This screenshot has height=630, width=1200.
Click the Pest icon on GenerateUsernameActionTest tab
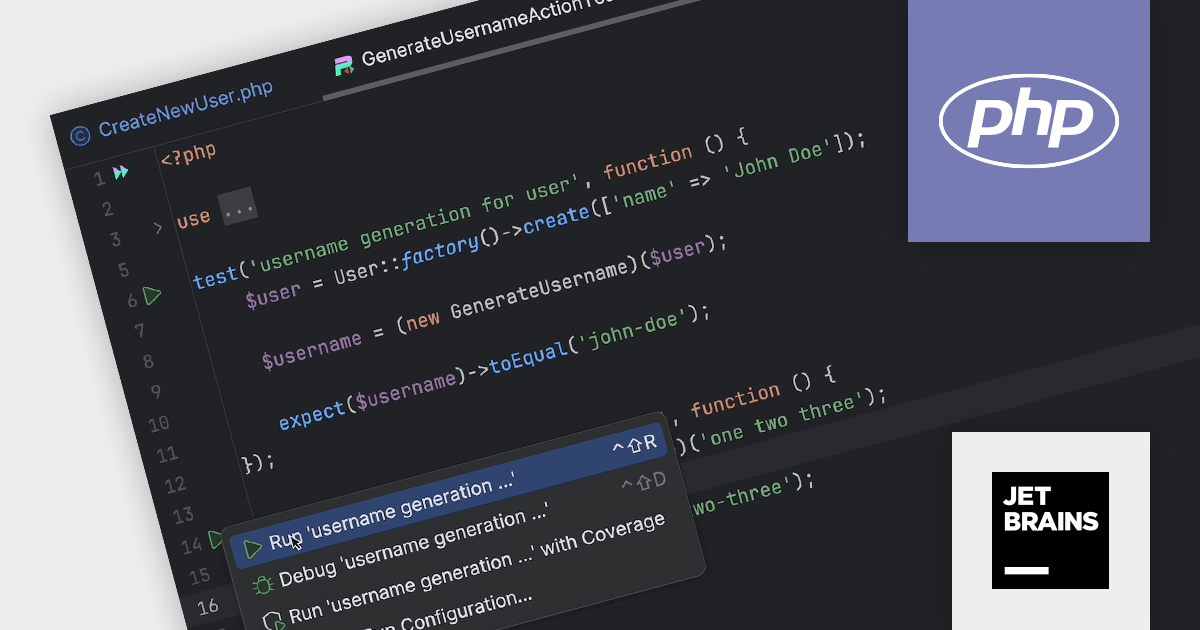click(x=344, y=67)
